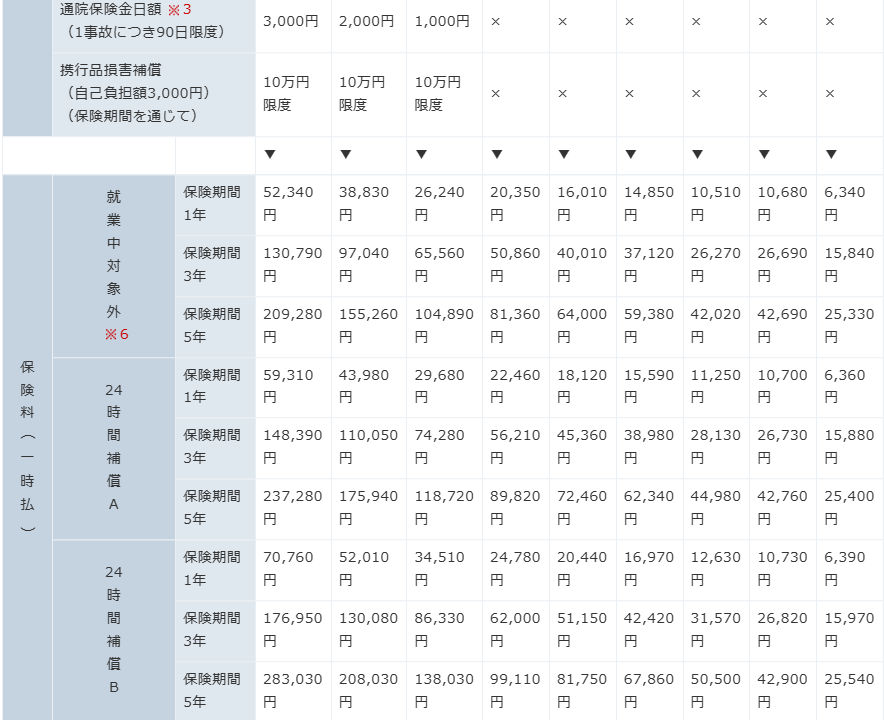Select the 24時間補償B plan header
Screen dimensions: 884x720
pyautogui.click(x=114, y=630)
